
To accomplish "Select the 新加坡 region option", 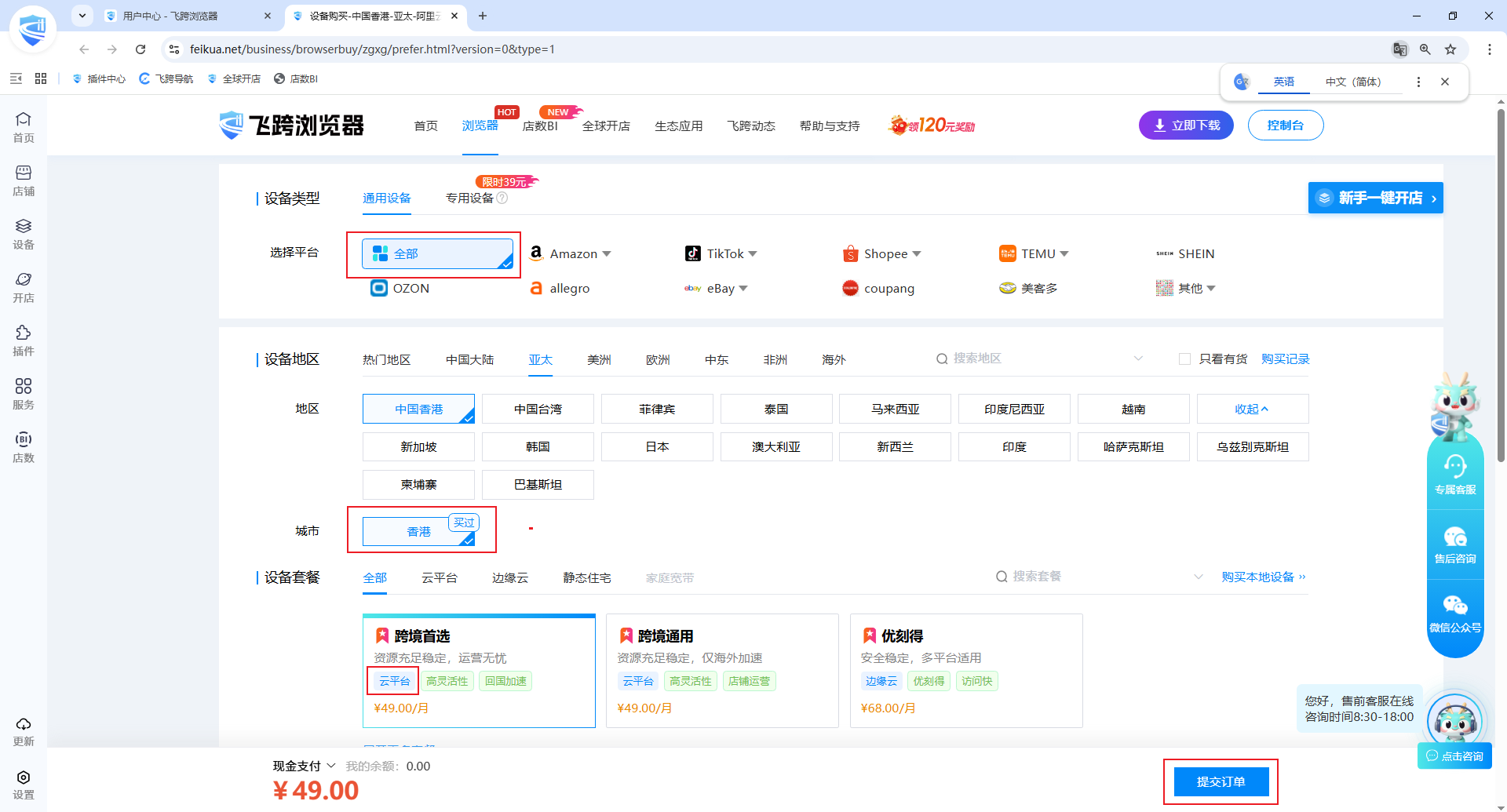I will [x=418, y=446].
